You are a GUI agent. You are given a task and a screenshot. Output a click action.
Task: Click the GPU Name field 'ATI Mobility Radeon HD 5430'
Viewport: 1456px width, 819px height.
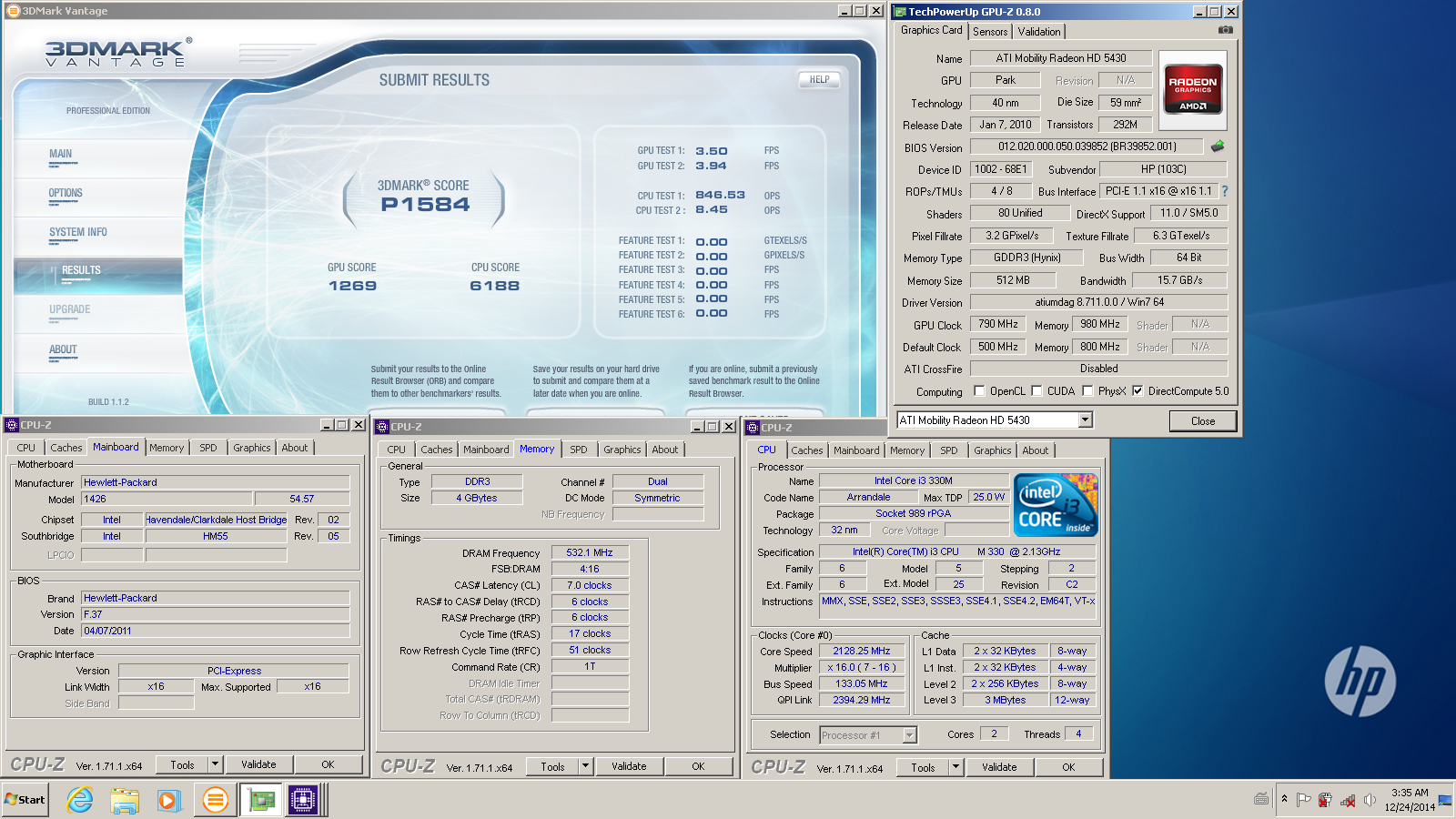(x=1060, y=58)
